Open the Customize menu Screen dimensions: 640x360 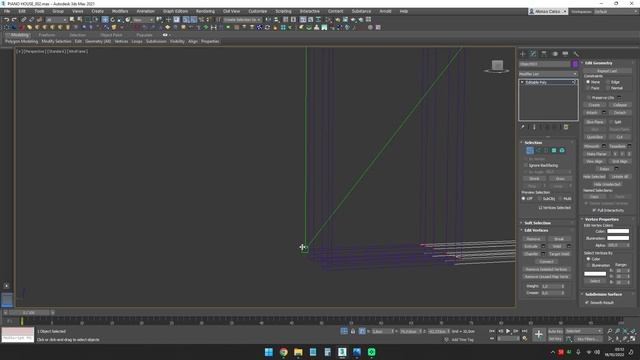pyautogui.click(x=258, y=11)
